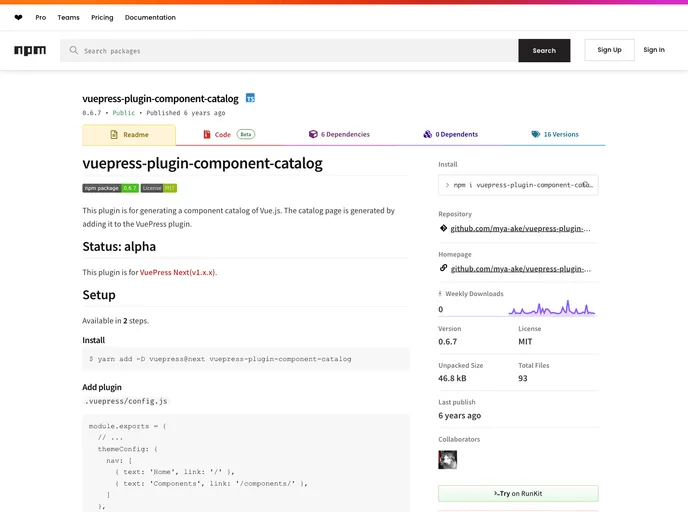Follow the VuePress Next(v1.x.x) link
688x512 pixels.
click(x=177, y=272)
